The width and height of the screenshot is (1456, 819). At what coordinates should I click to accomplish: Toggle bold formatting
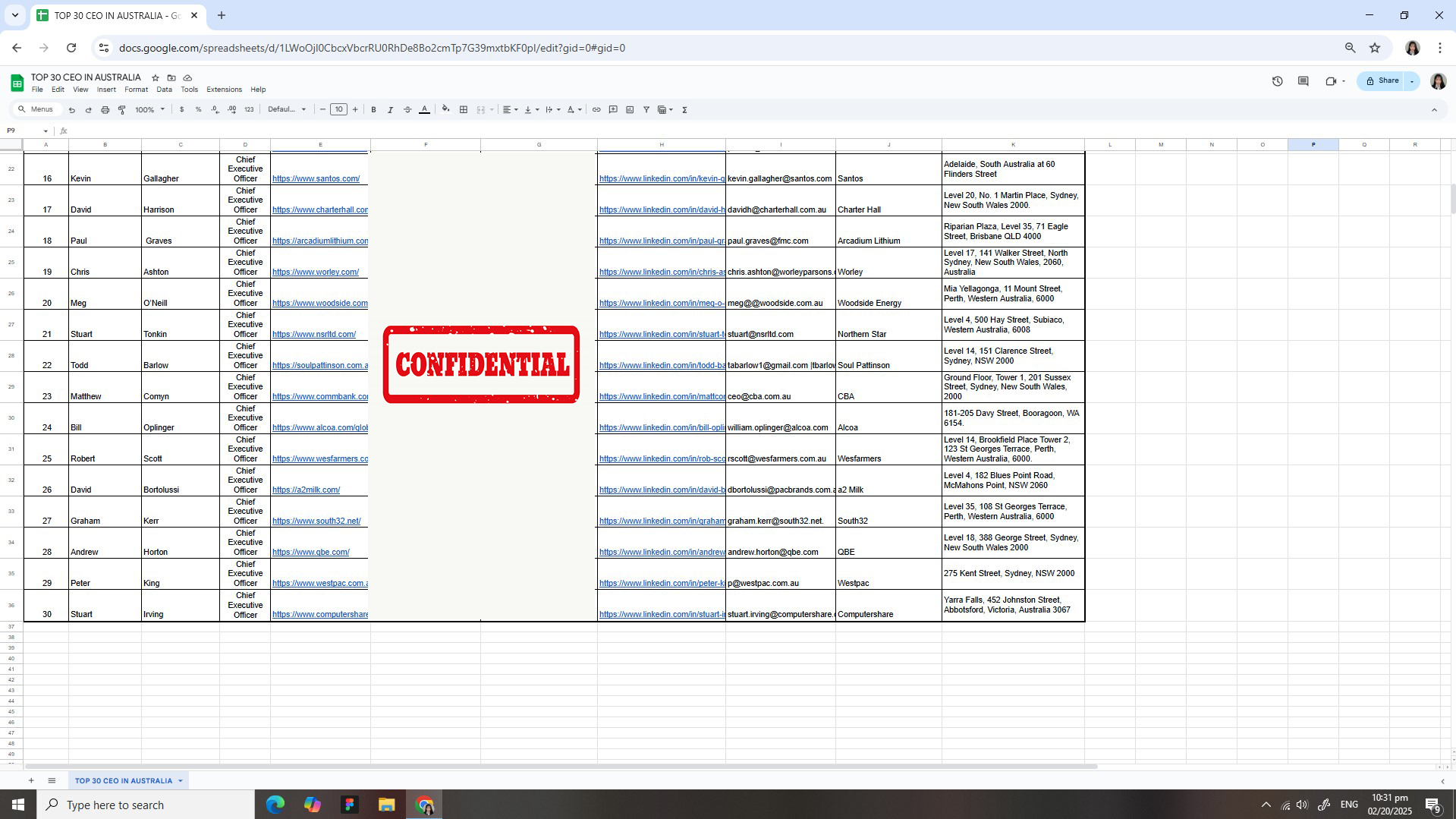[373, 110]
